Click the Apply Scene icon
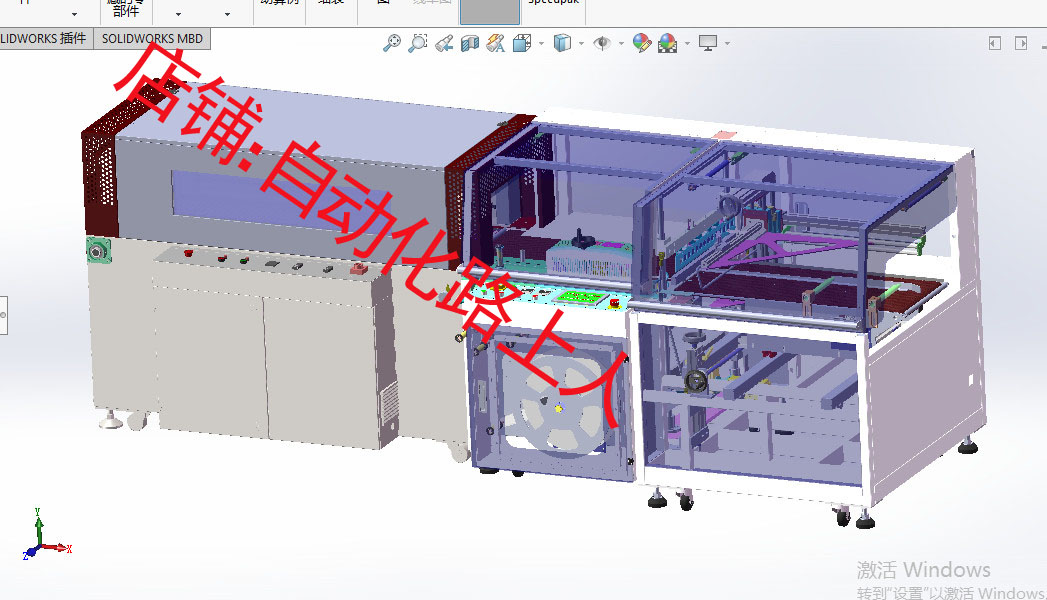This screenshot has width=1047, height=600. 667,43
